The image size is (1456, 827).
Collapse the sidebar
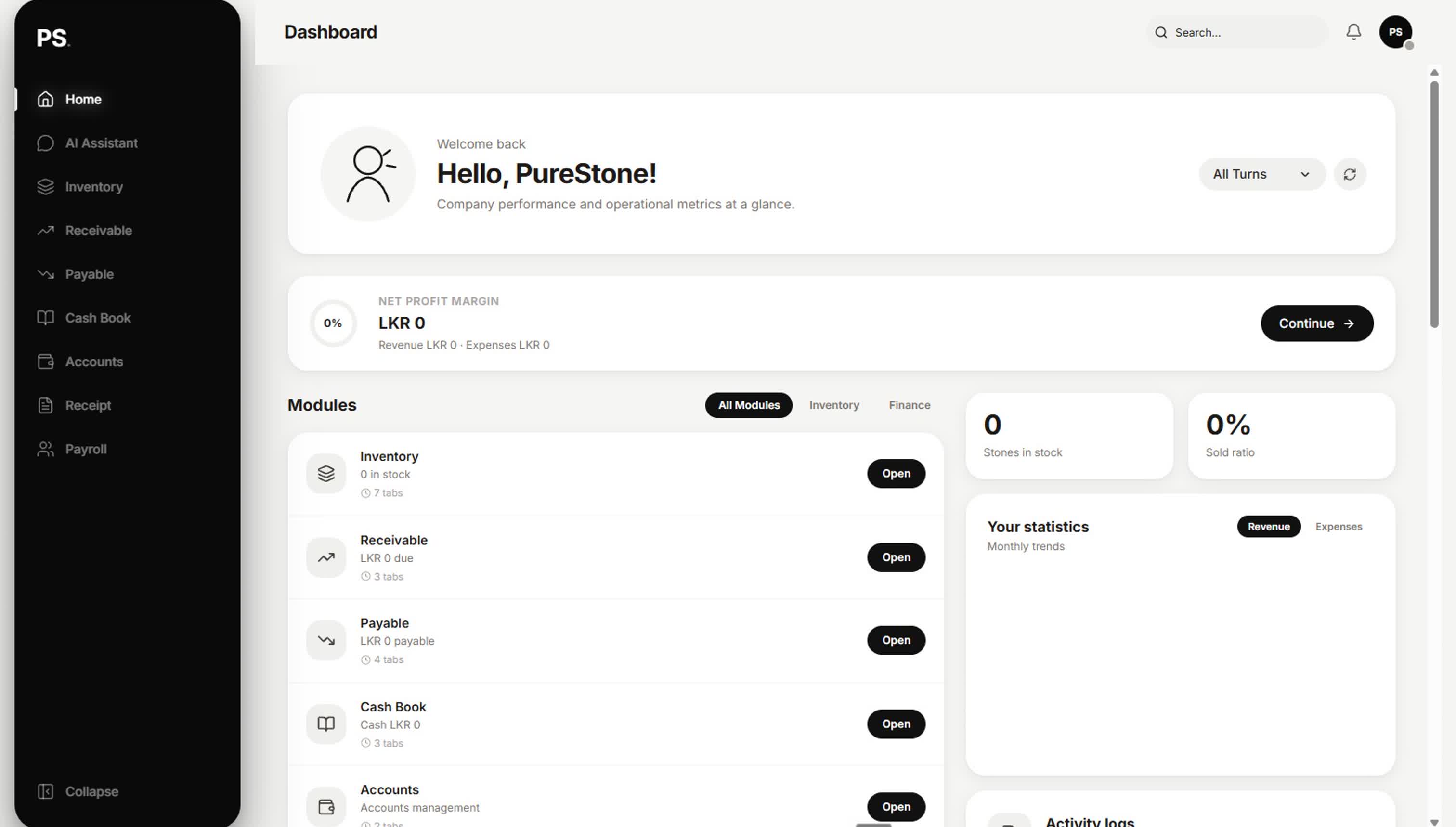[78, 792]
